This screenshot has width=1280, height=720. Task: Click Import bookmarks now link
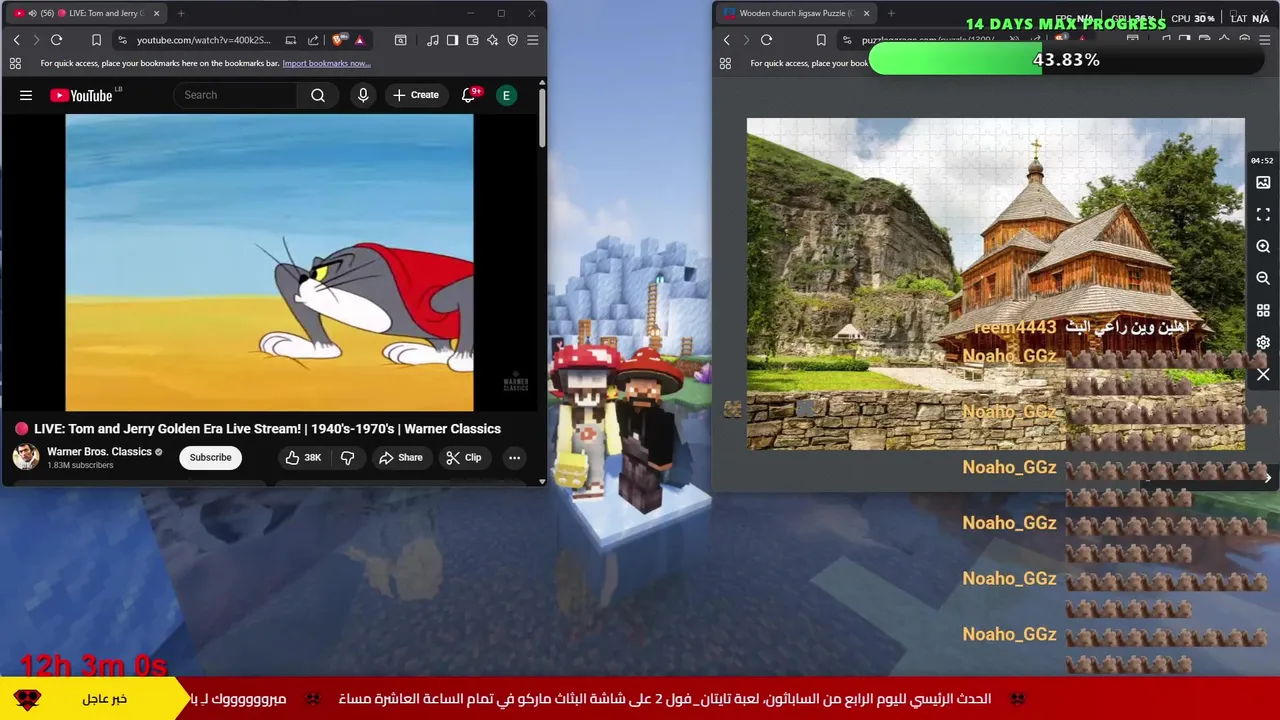click(326, 63)
